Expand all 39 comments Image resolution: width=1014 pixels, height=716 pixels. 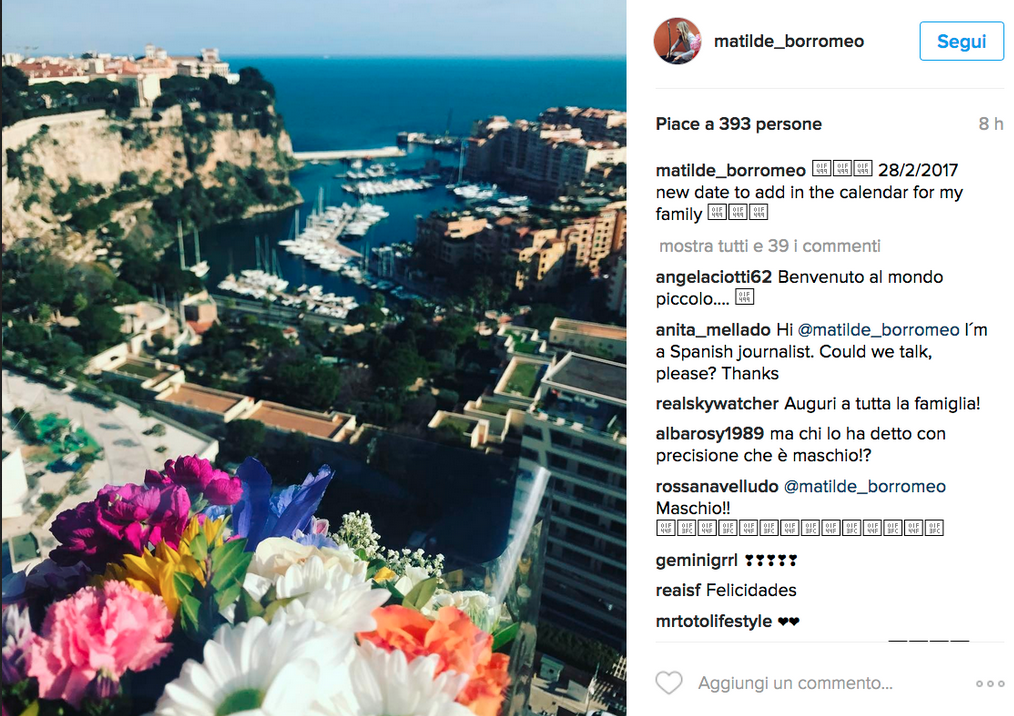(x=769, y=246)
